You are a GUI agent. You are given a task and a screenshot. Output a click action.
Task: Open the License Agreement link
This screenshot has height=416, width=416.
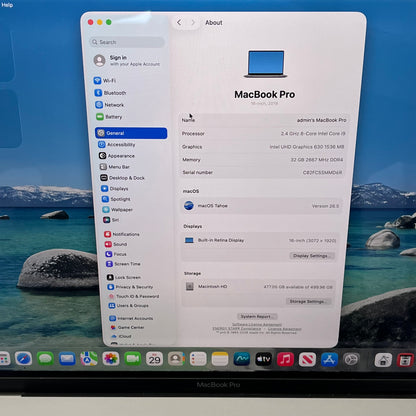pyautogui.click(x=284, y=329)
